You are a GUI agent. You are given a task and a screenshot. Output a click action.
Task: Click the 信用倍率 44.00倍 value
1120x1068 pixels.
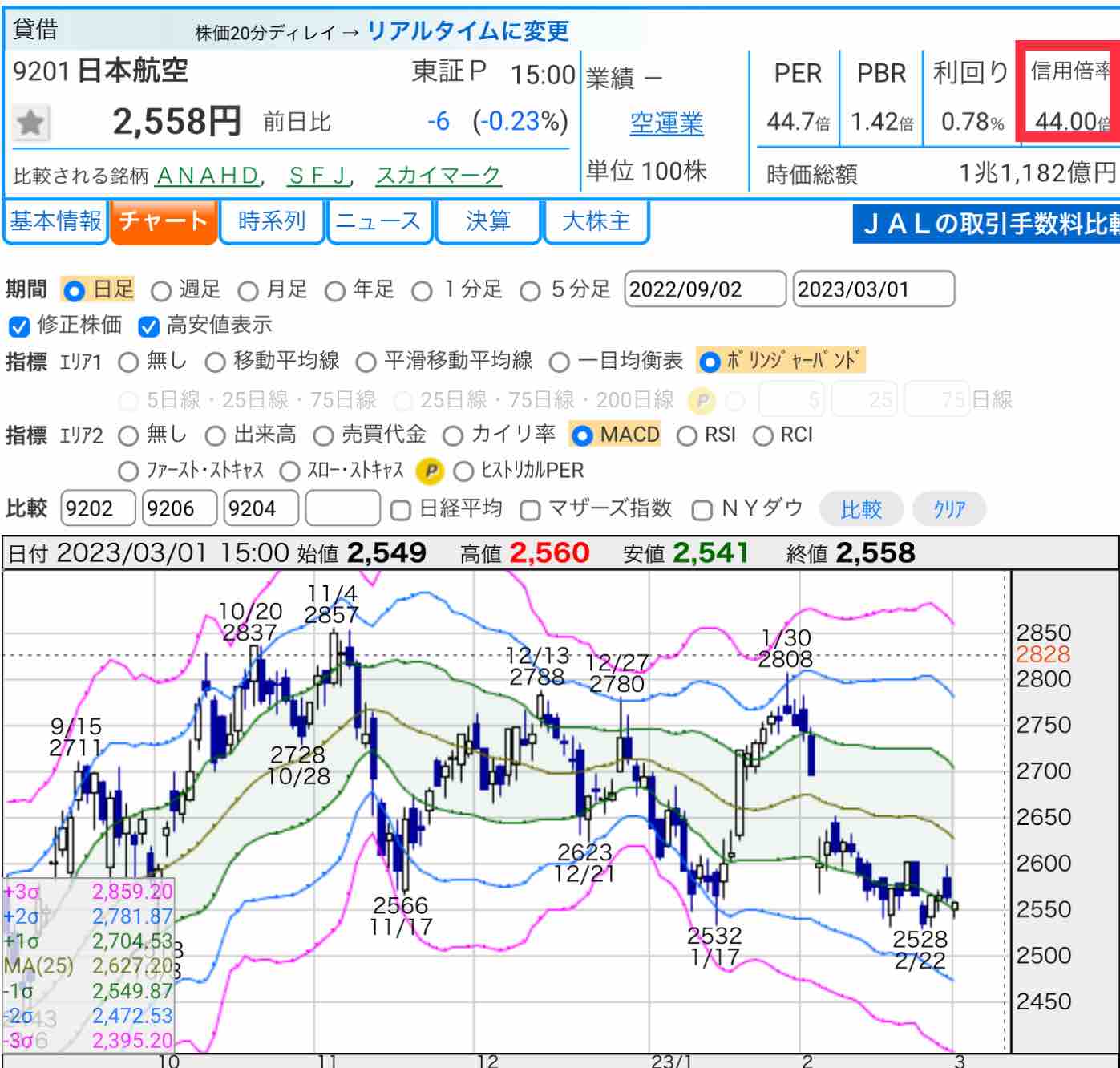coord(1074,122)
